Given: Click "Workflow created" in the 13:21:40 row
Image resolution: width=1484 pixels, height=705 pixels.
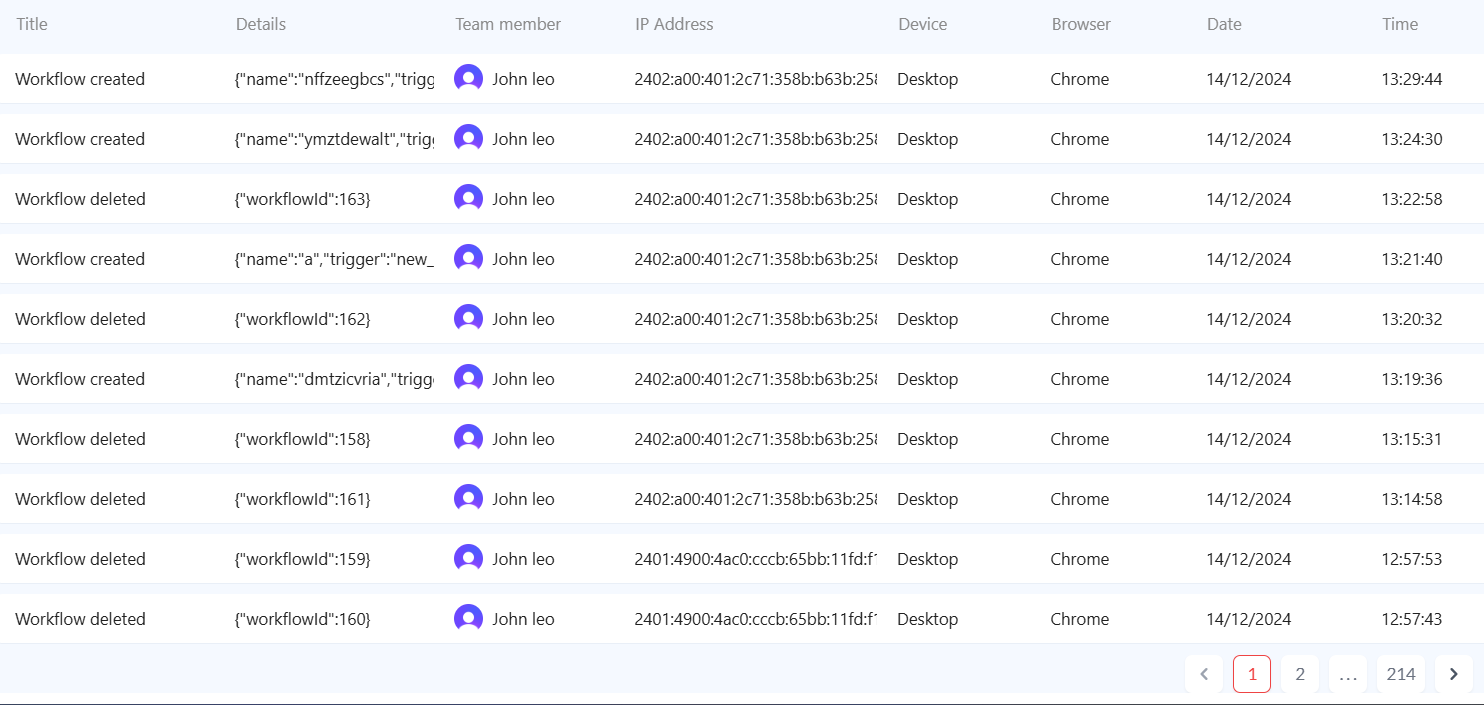Looking at the screenshot, I should click(80, 259).
